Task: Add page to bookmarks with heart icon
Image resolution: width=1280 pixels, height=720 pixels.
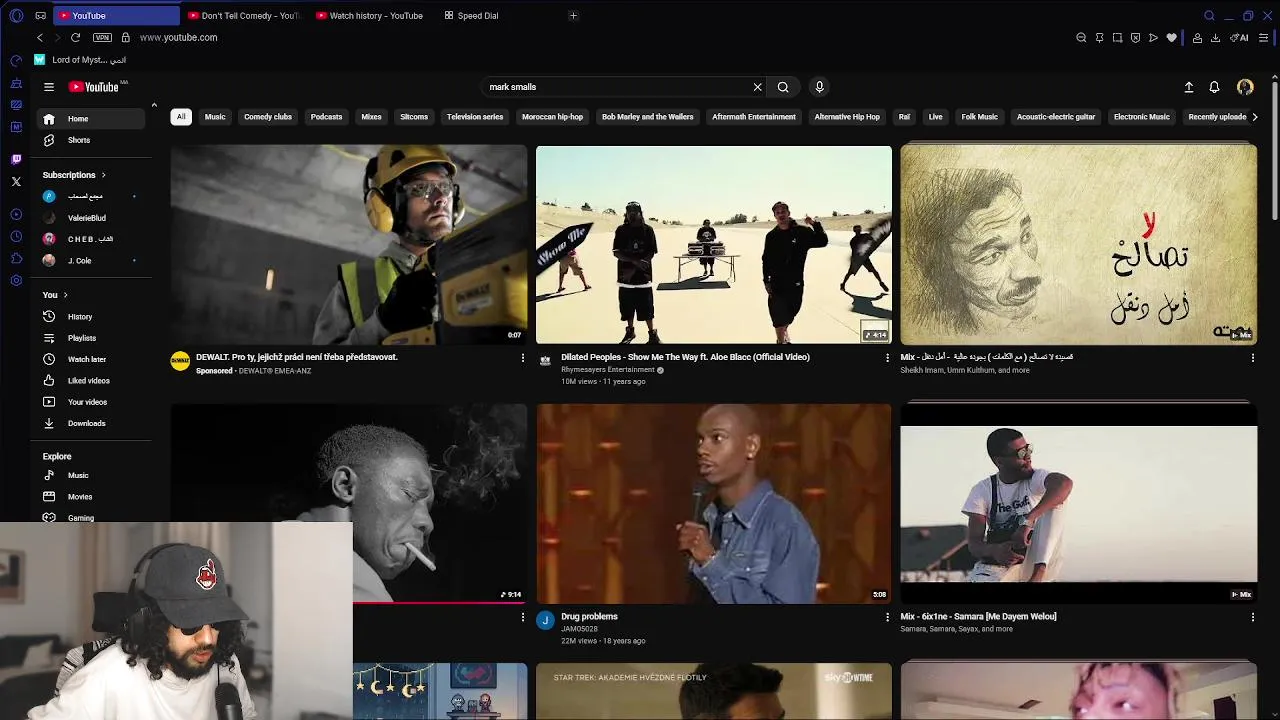Action: tap(1172, 38)
